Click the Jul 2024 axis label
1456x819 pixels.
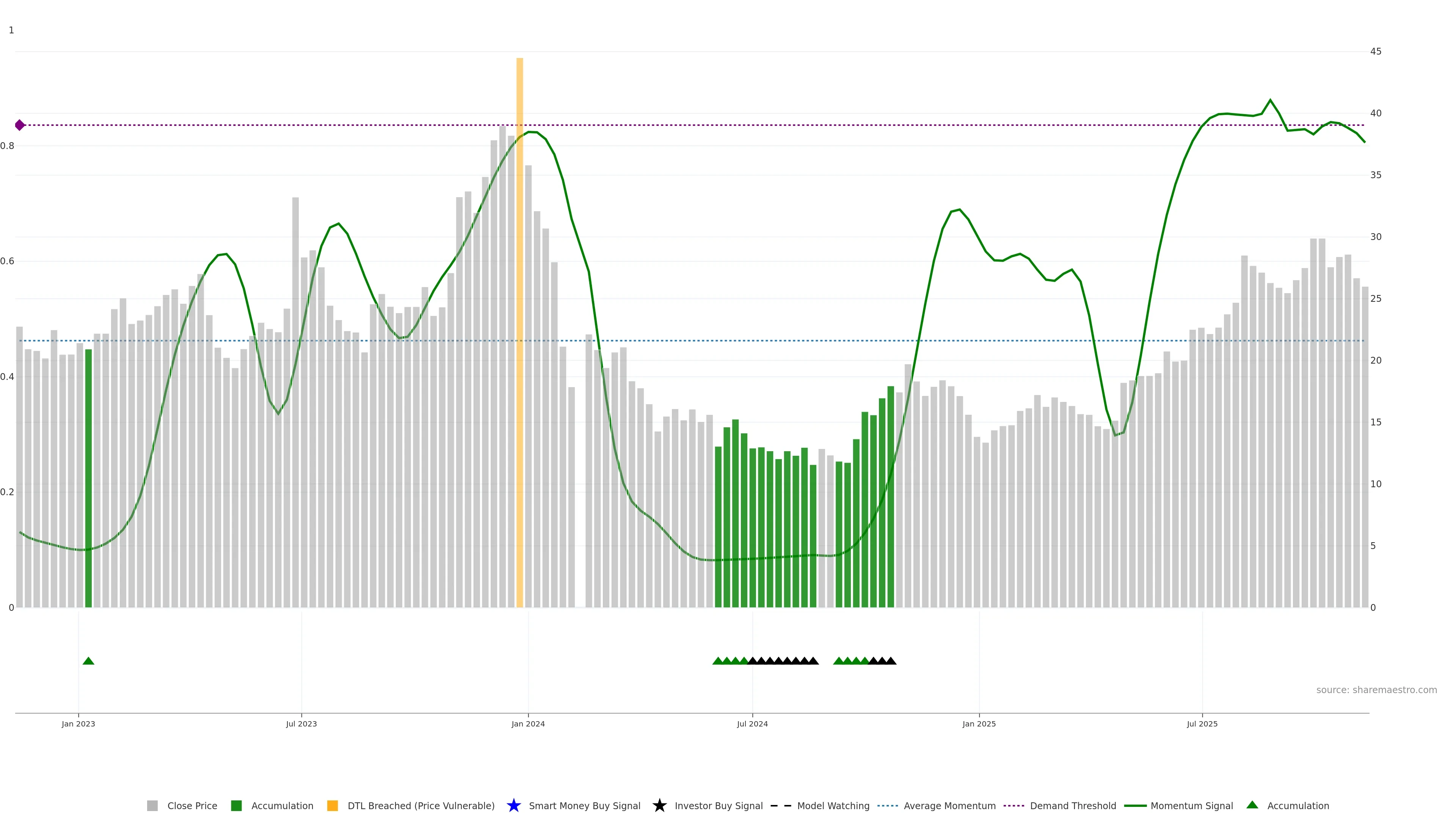[x=752, y=723]
